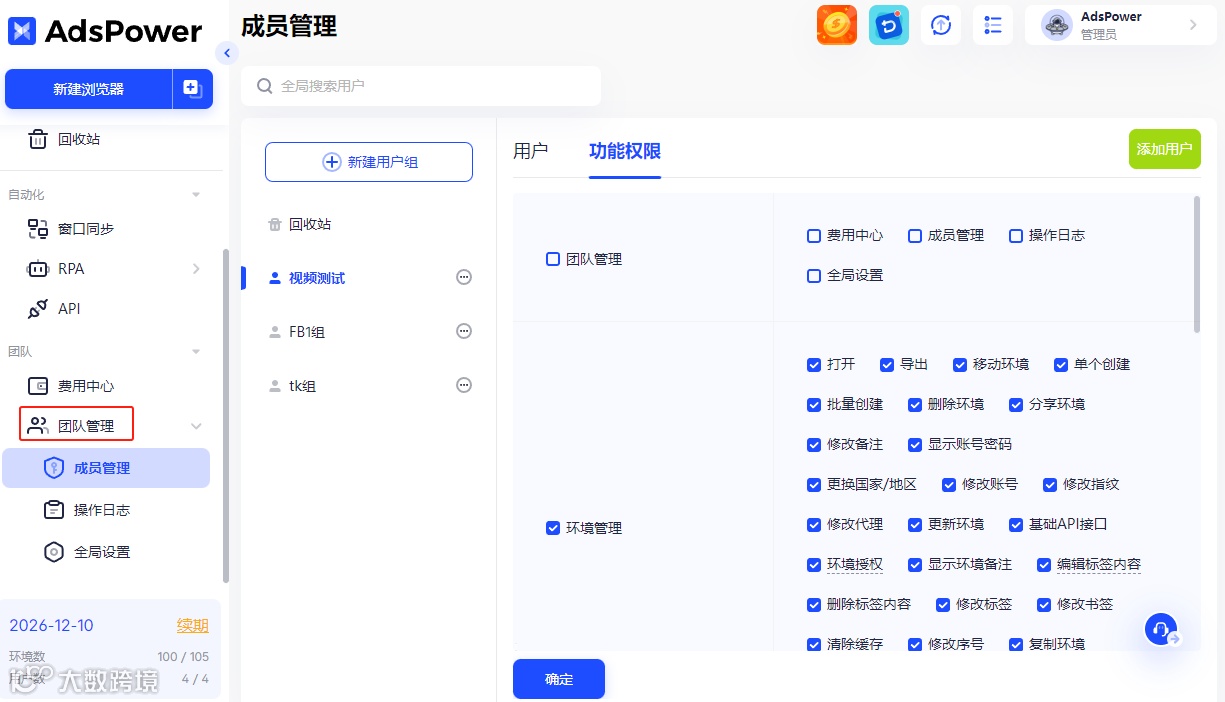Click the AdsPower user avatar
This screenshot has height=702, width=1225.
coord(1057,25)
